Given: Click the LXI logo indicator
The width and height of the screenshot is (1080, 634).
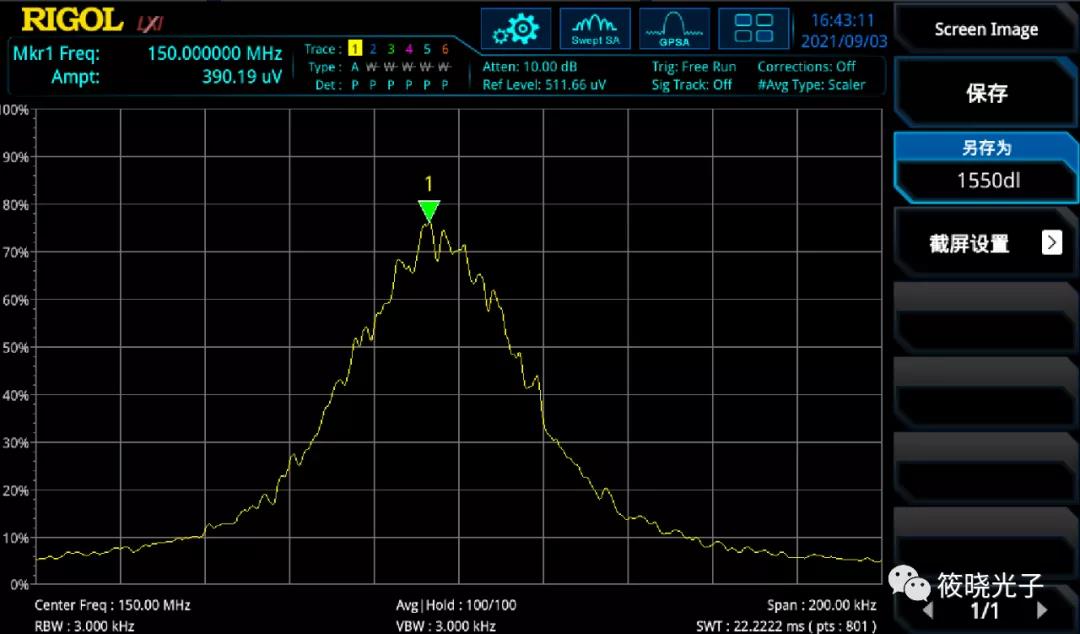Looking at the screenshot, I should pyautogui.click(x=150, y=22).
